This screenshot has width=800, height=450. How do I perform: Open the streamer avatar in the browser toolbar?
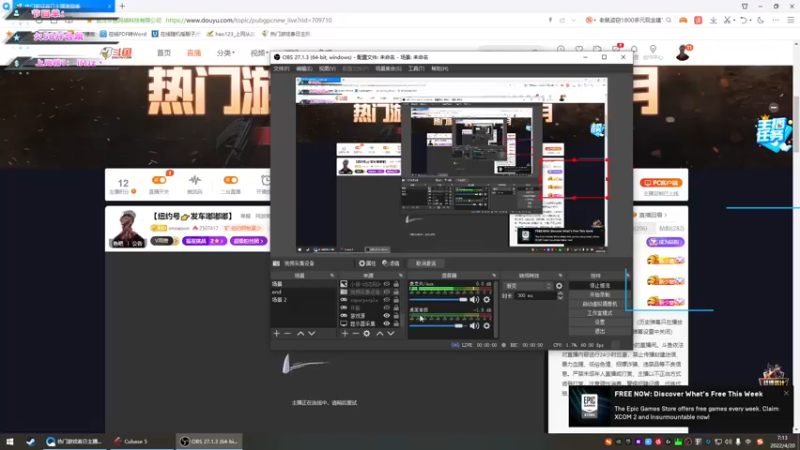tap(683, 52)
